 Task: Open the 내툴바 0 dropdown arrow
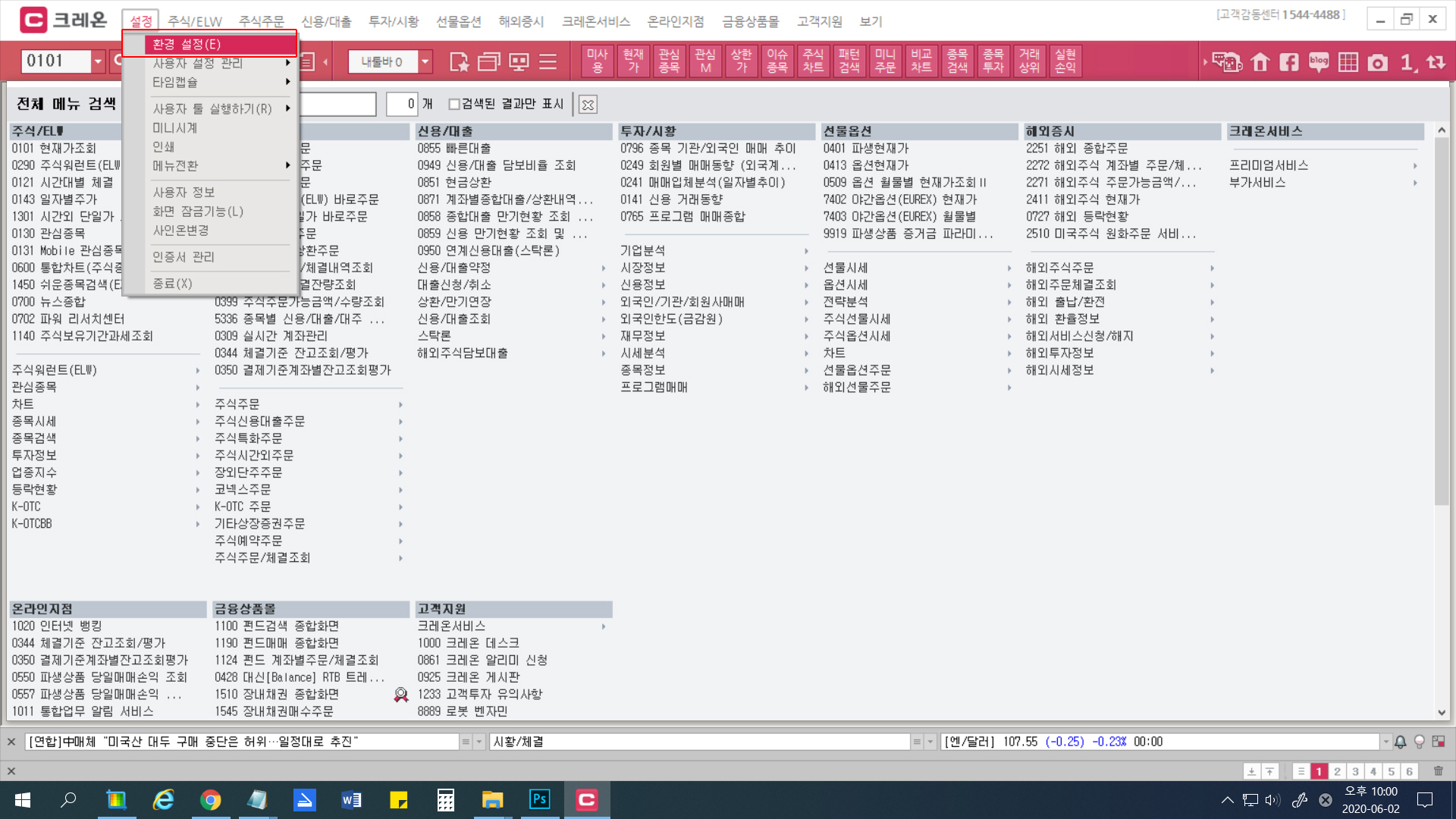425,61
